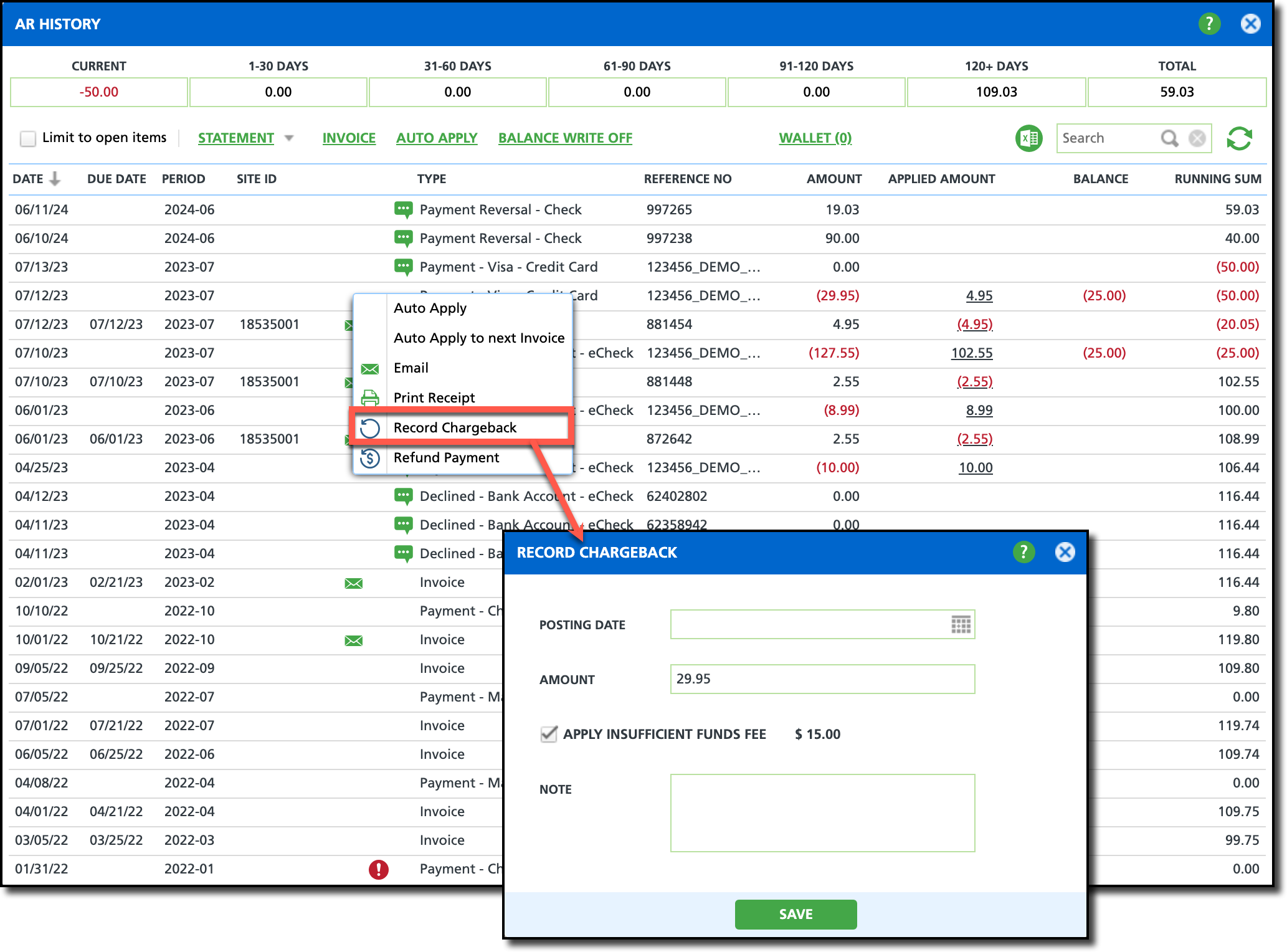Choose Refund Payment menu option
1287x952 pixels.
coord(446,457)
